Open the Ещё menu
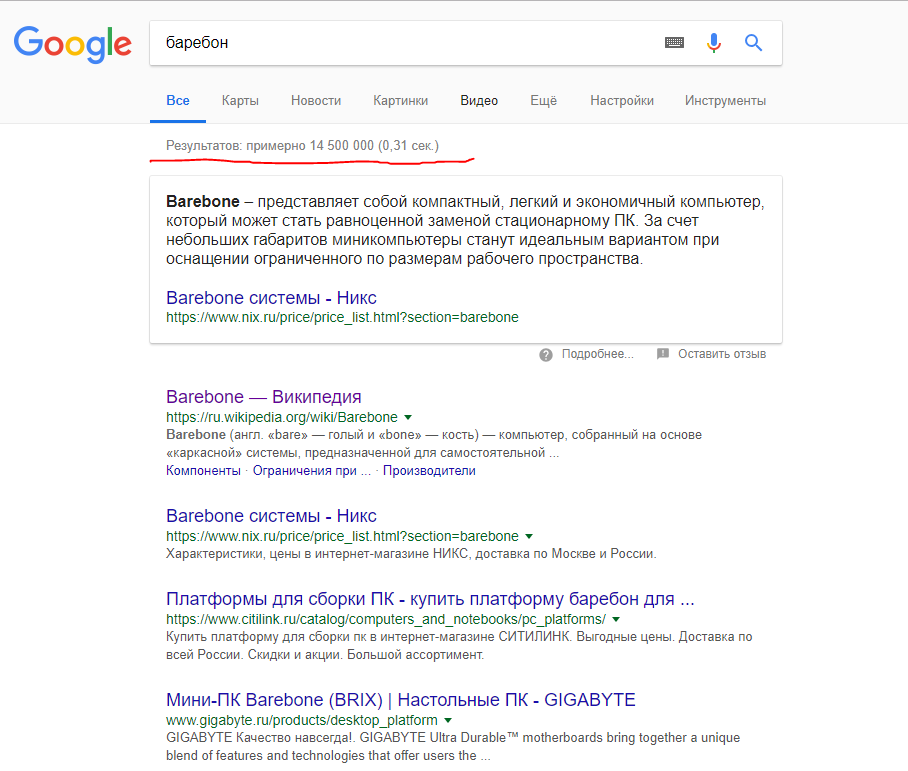Viewport: 908px width, 771px height. pyautogui.click(x=543, y=101)
